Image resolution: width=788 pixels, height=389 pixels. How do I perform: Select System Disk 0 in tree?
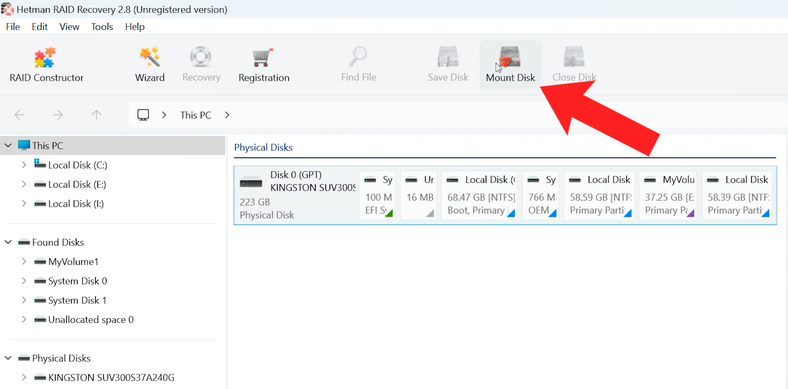point(77,281)
